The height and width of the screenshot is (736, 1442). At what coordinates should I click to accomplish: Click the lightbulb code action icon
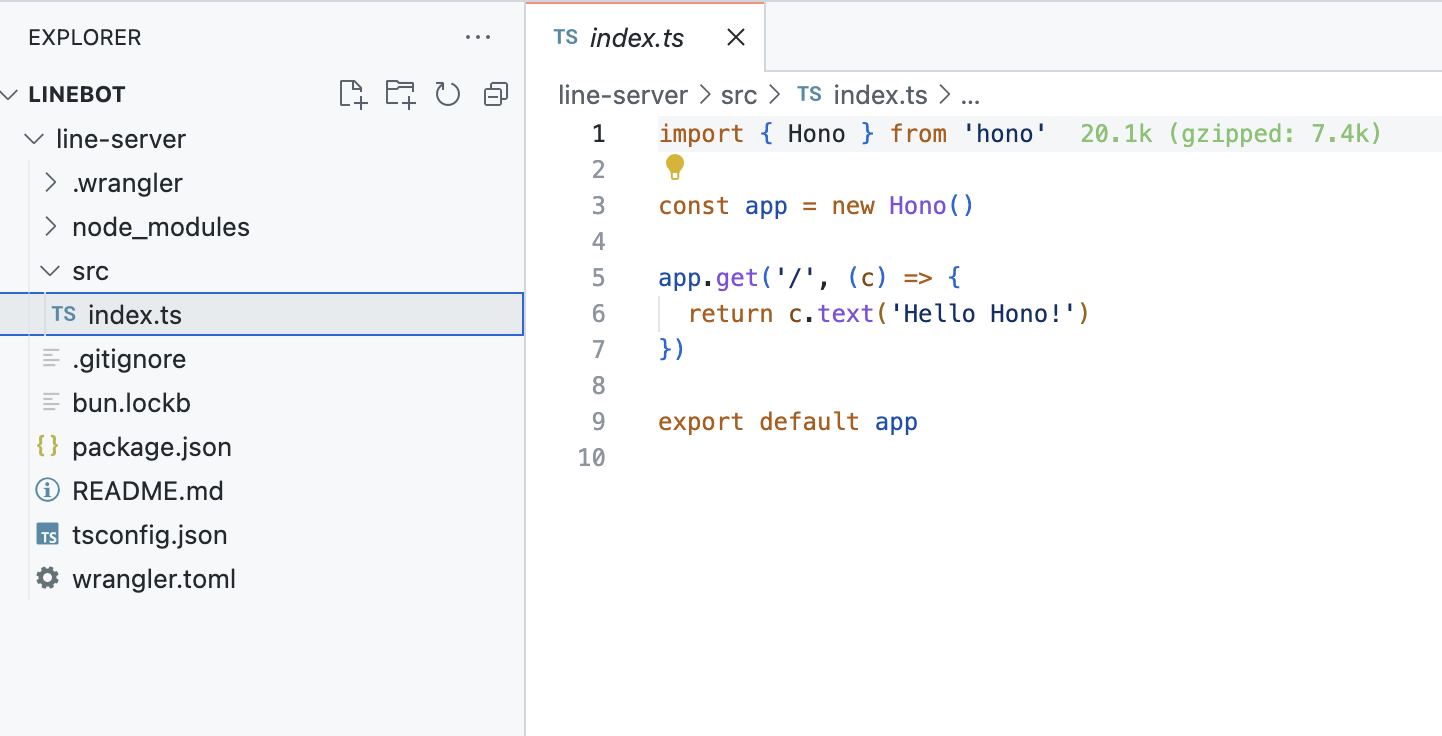674,167
